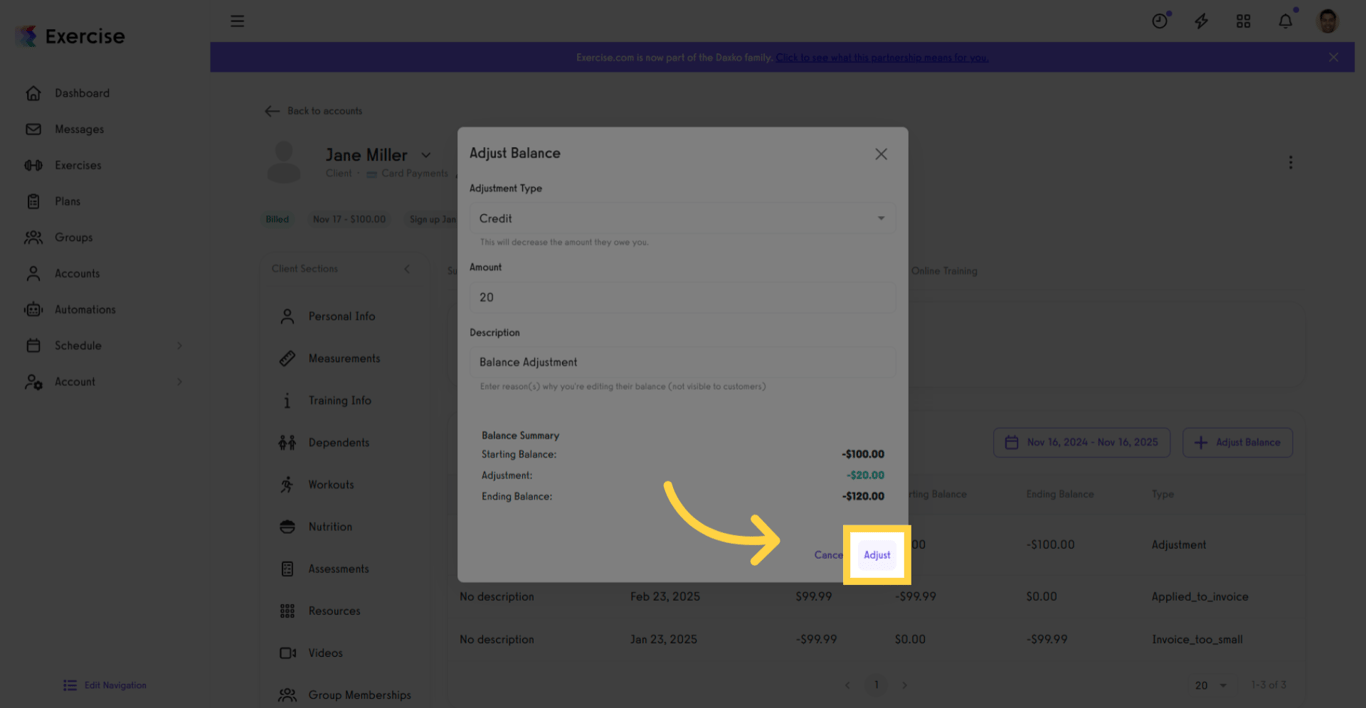Open the rows-per-page dropdown showing 20
This screenshot has width=1366, height=708.
[1209, 685]
